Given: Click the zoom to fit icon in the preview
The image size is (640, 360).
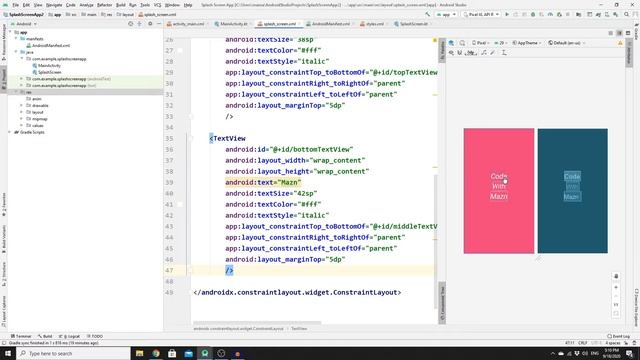Looking at the screenshot, I should pyautogui.click(x=616, y=313).
